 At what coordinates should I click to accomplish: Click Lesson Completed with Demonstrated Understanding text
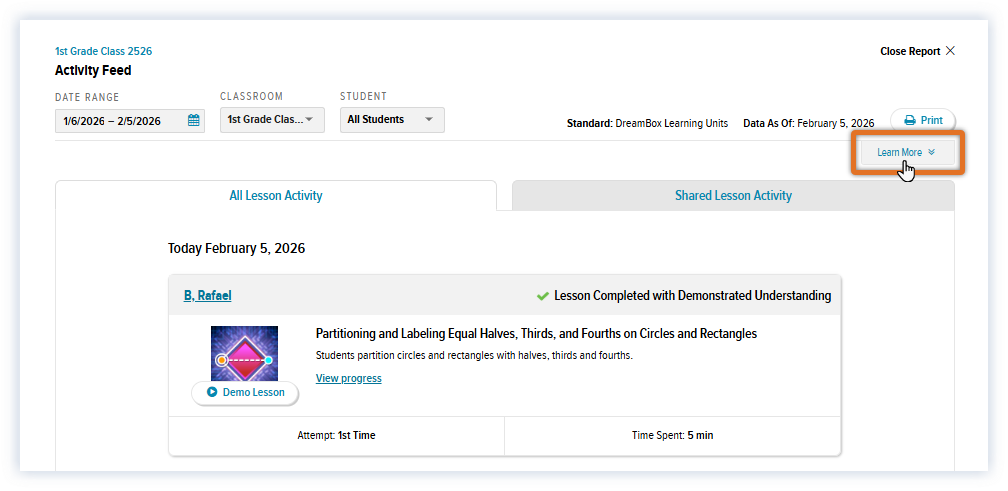point(692,296)
